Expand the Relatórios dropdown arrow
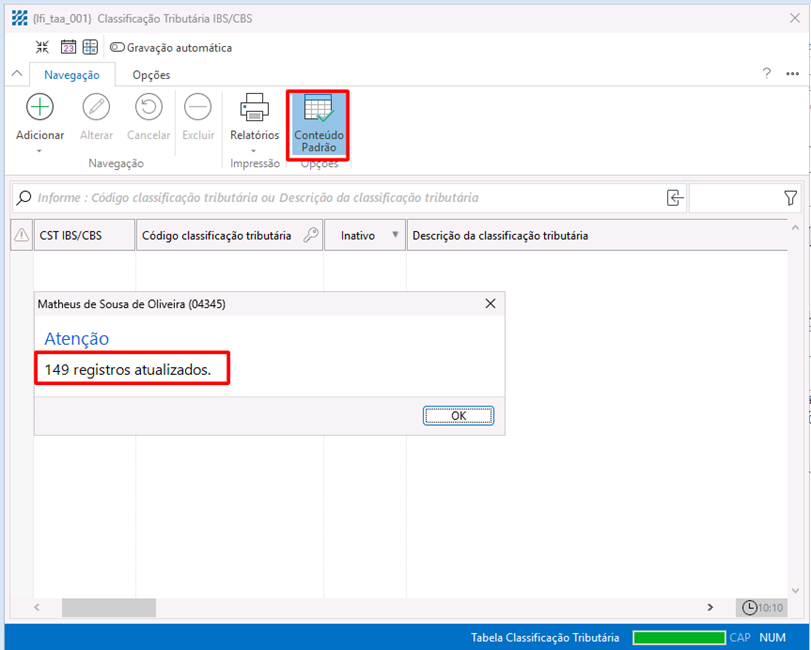 (254, 151)
